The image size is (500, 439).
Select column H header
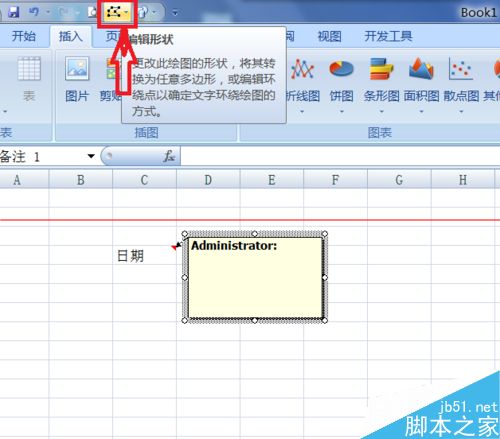[x=463, y=180]
